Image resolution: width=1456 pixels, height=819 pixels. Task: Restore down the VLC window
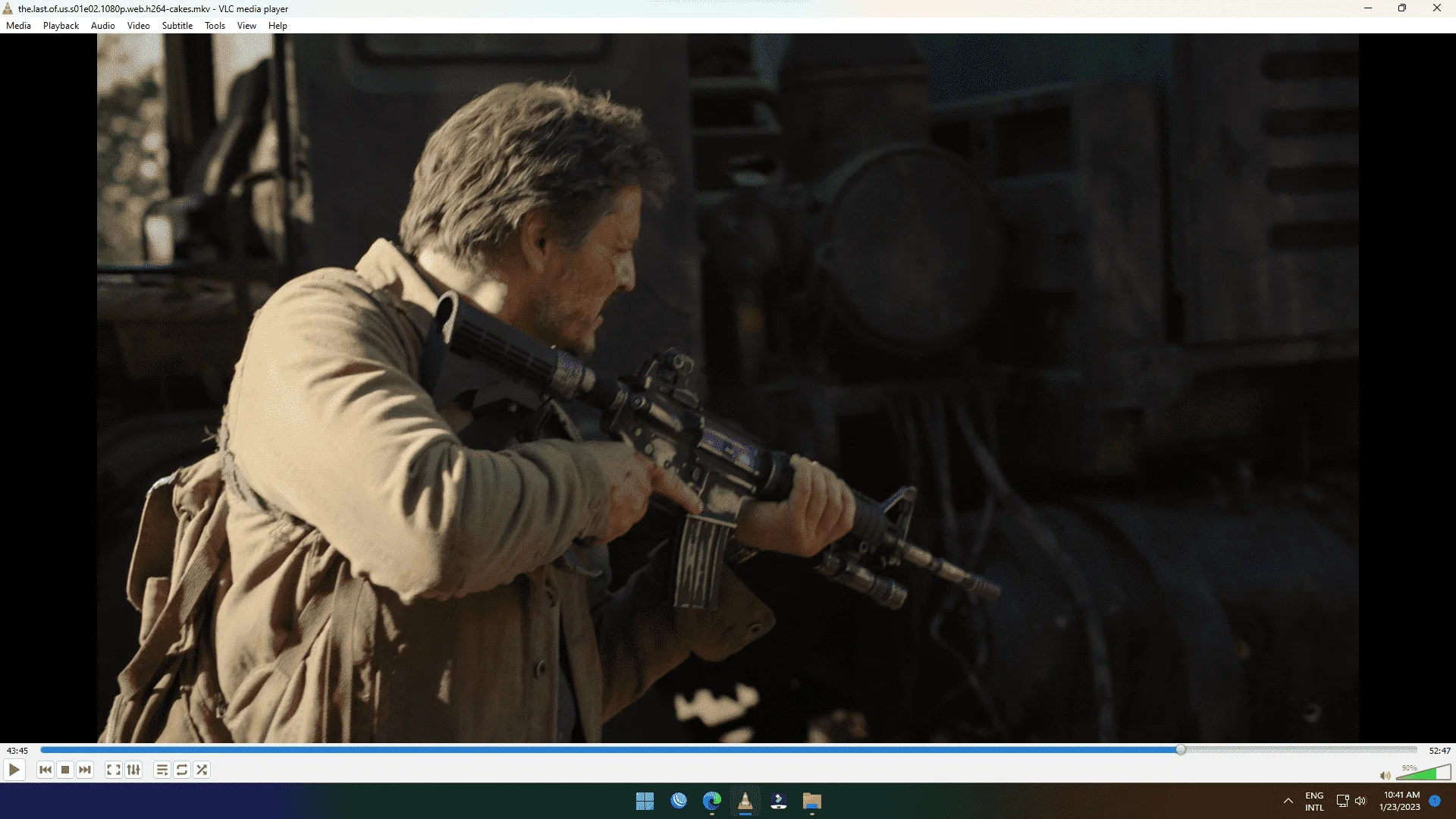[x=1401, y=8]
